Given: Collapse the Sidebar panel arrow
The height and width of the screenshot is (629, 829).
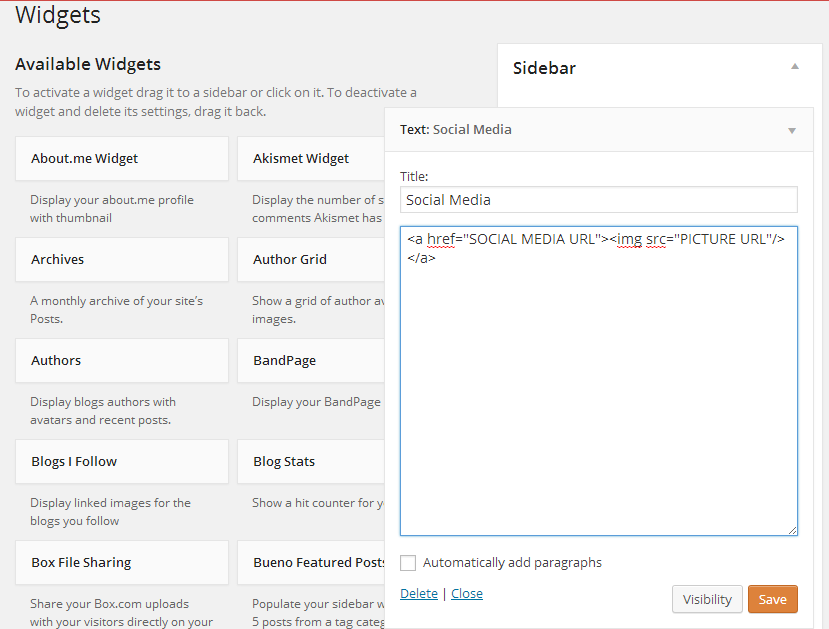Looking at the screenshot, I should pyautogui.click(x=795, y=67).
